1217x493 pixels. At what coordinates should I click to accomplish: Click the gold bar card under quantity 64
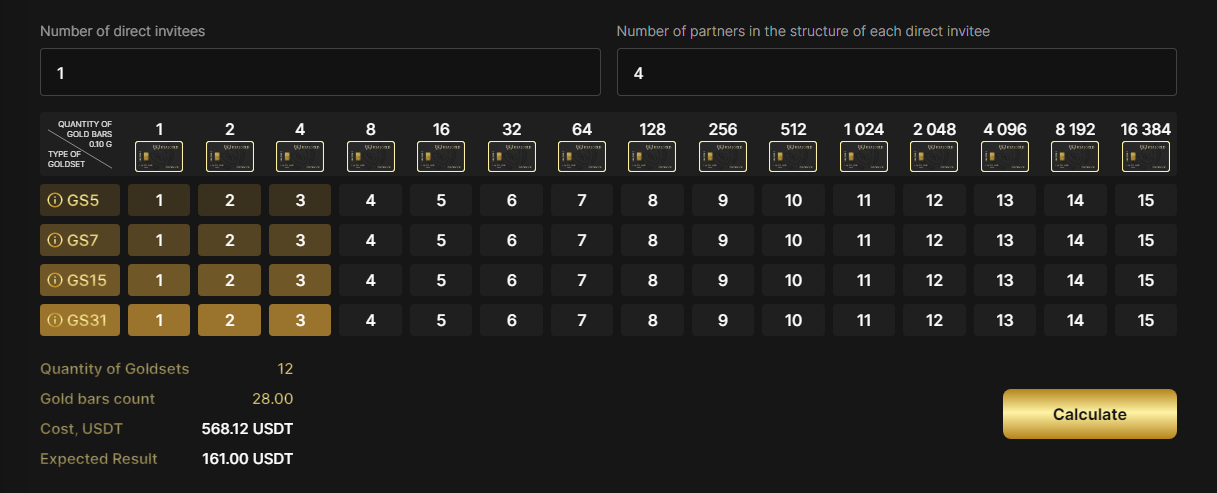tap(582, 156)
